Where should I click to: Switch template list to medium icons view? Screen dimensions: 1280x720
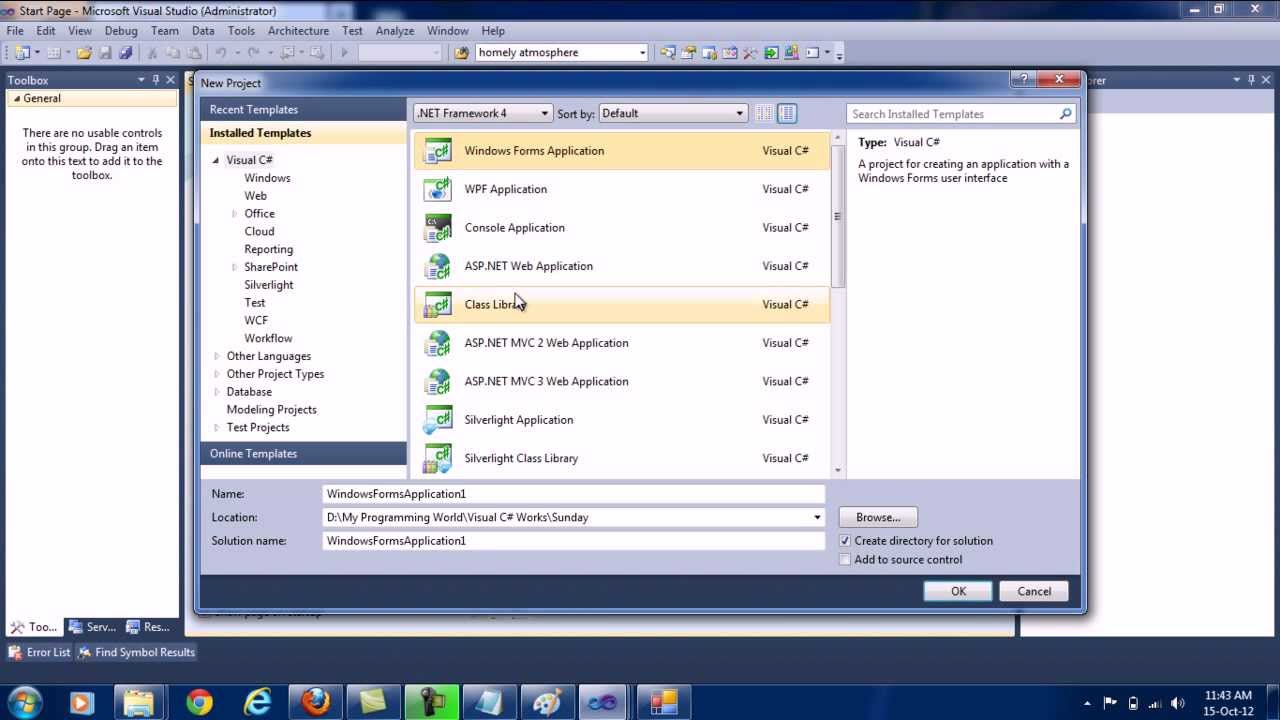[x=787, y=113]
